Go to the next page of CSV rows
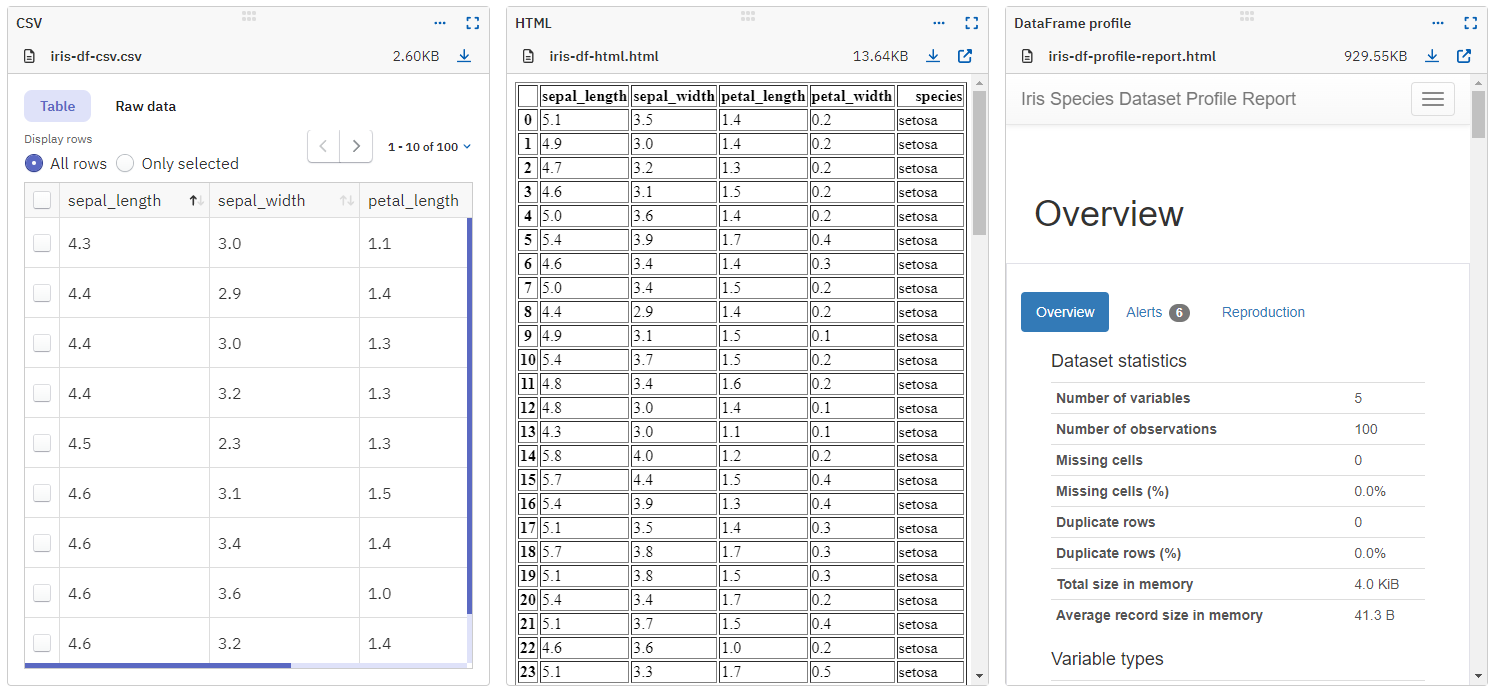The width and height of the screenshot is (1494, 692). (356, 146)
